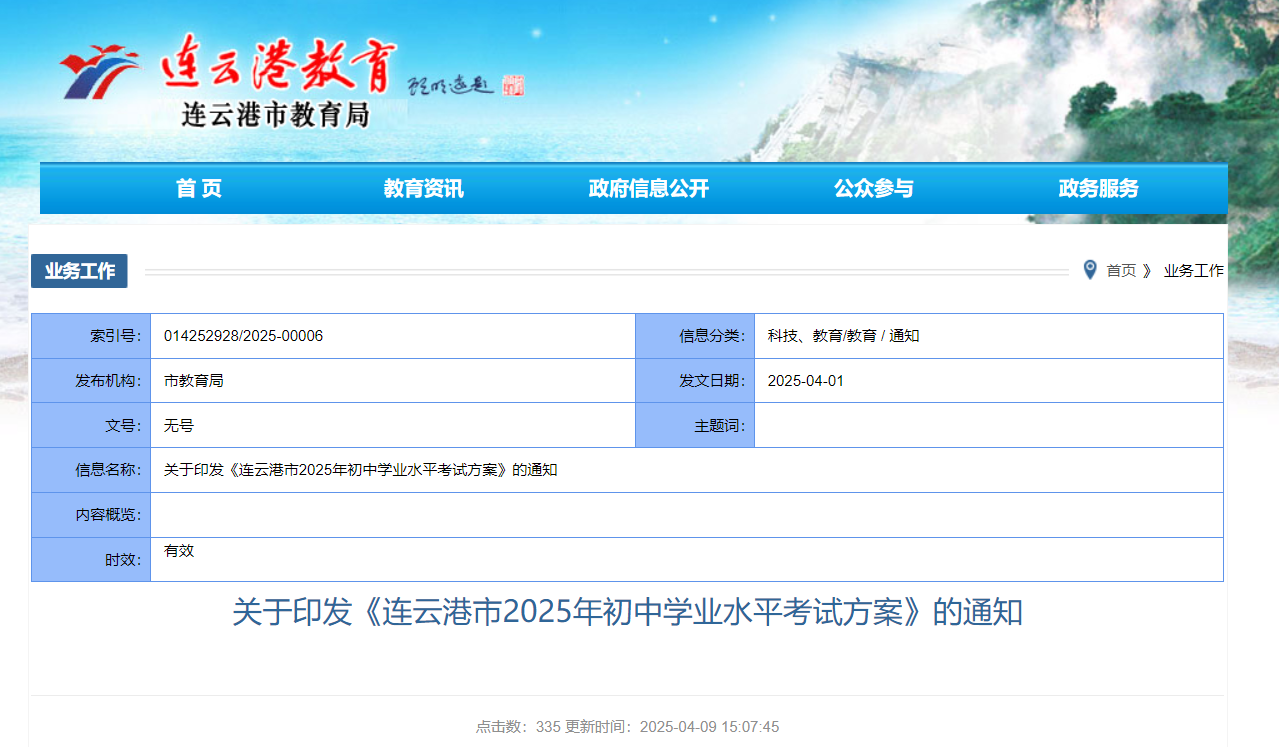Image resolution: width=1279 pixels, height=747 pixels.
Task: Click the 科技、教育/教育 / 通知 category text
Action: (x=843, y=336)
